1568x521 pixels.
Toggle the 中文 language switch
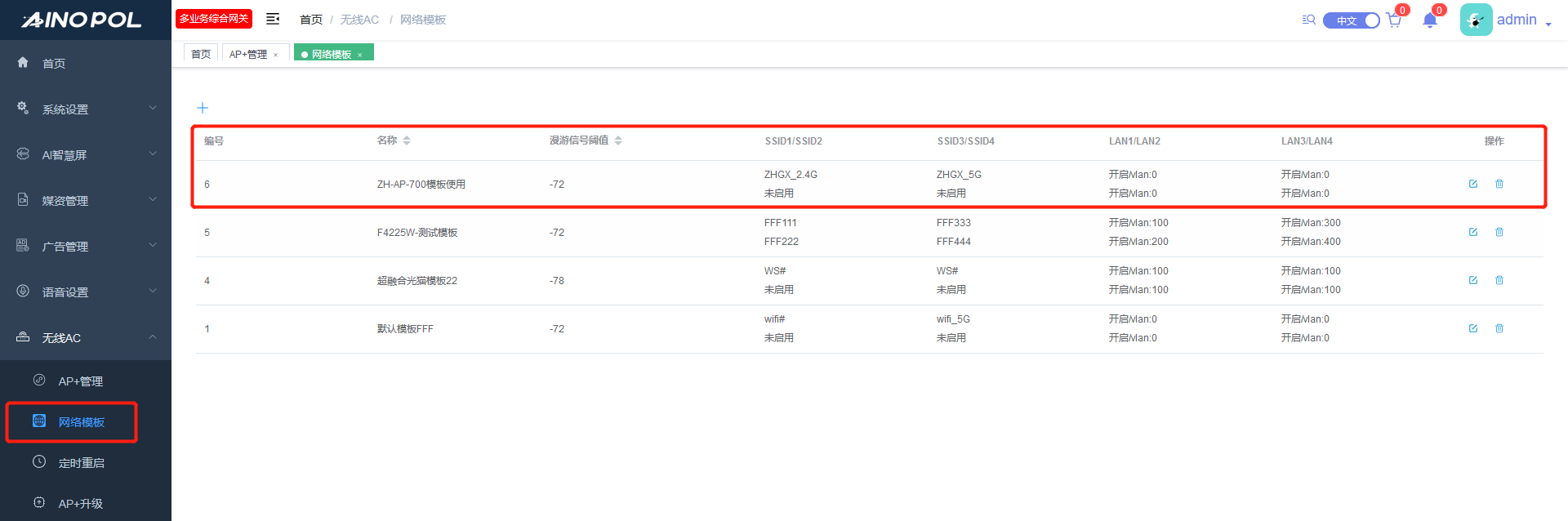coord(1352,20)
